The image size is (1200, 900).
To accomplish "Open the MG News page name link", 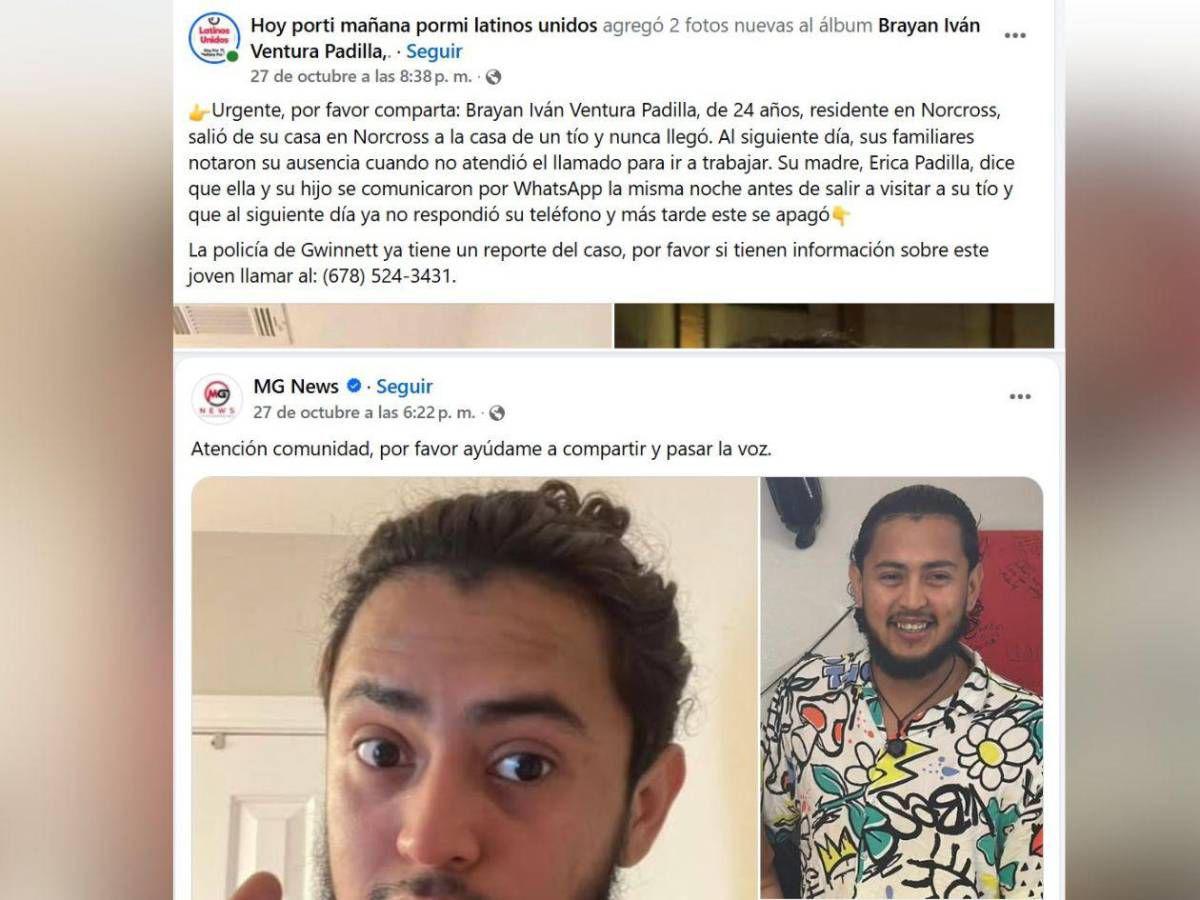I will point(296,386).
